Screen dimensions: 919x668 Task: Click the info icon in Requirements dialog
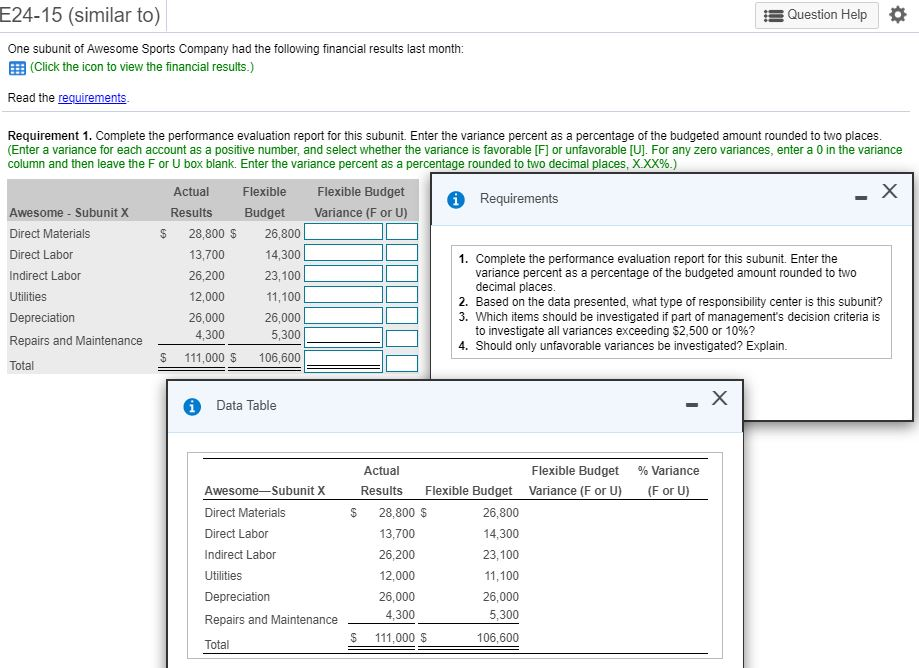tap(455, 200)
